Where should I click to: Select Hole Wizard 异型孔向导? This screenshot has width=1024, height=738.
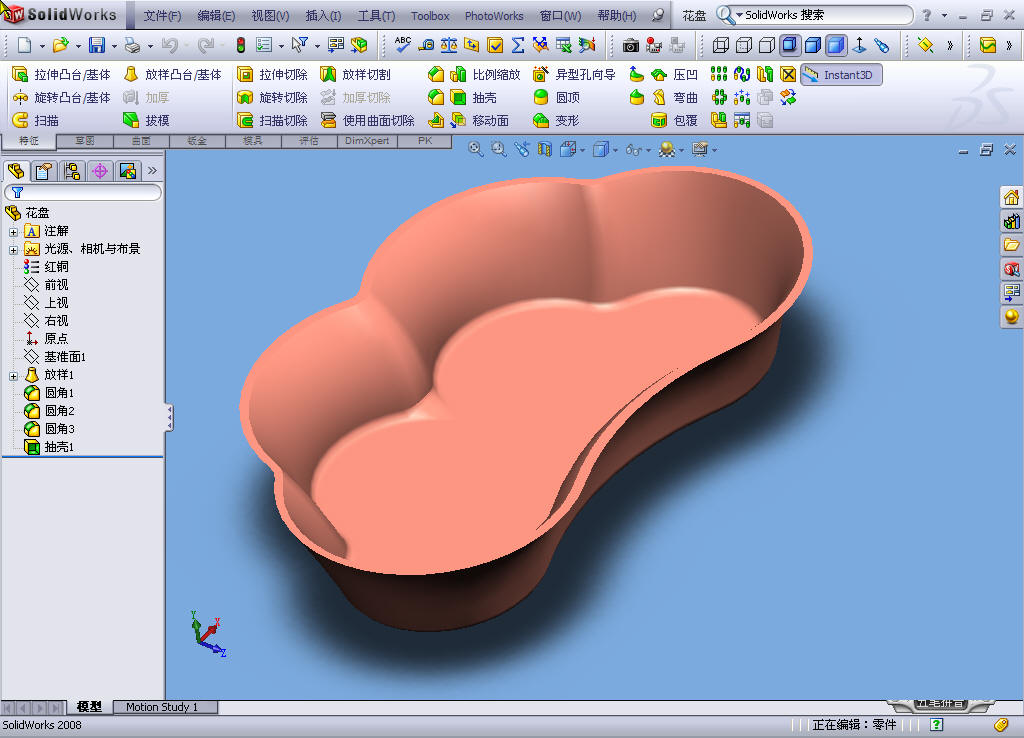pyautogui.click(x=575, y=74)
